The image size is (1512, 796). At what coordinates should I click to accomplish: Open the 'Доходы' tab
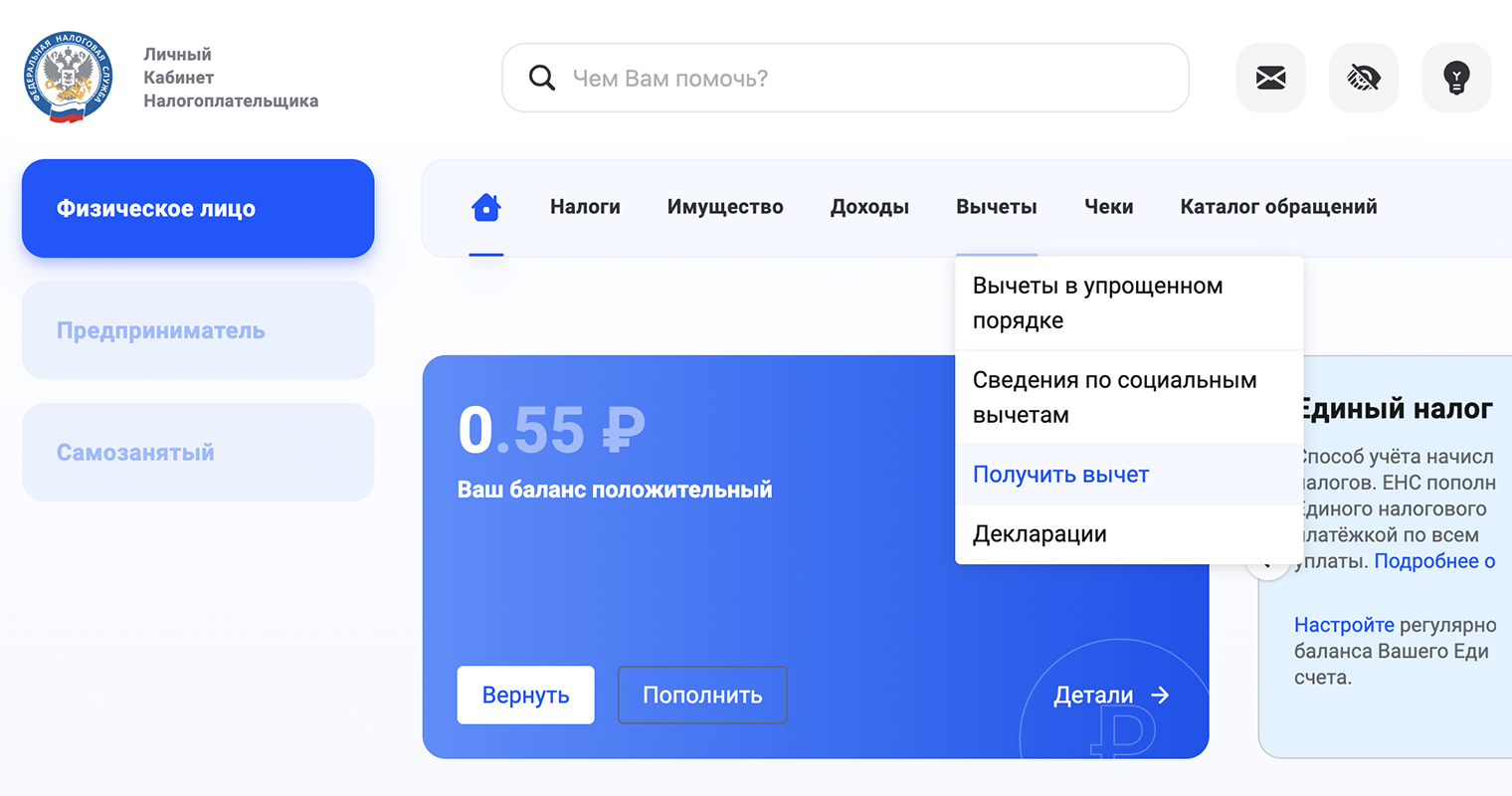[869, 207]
